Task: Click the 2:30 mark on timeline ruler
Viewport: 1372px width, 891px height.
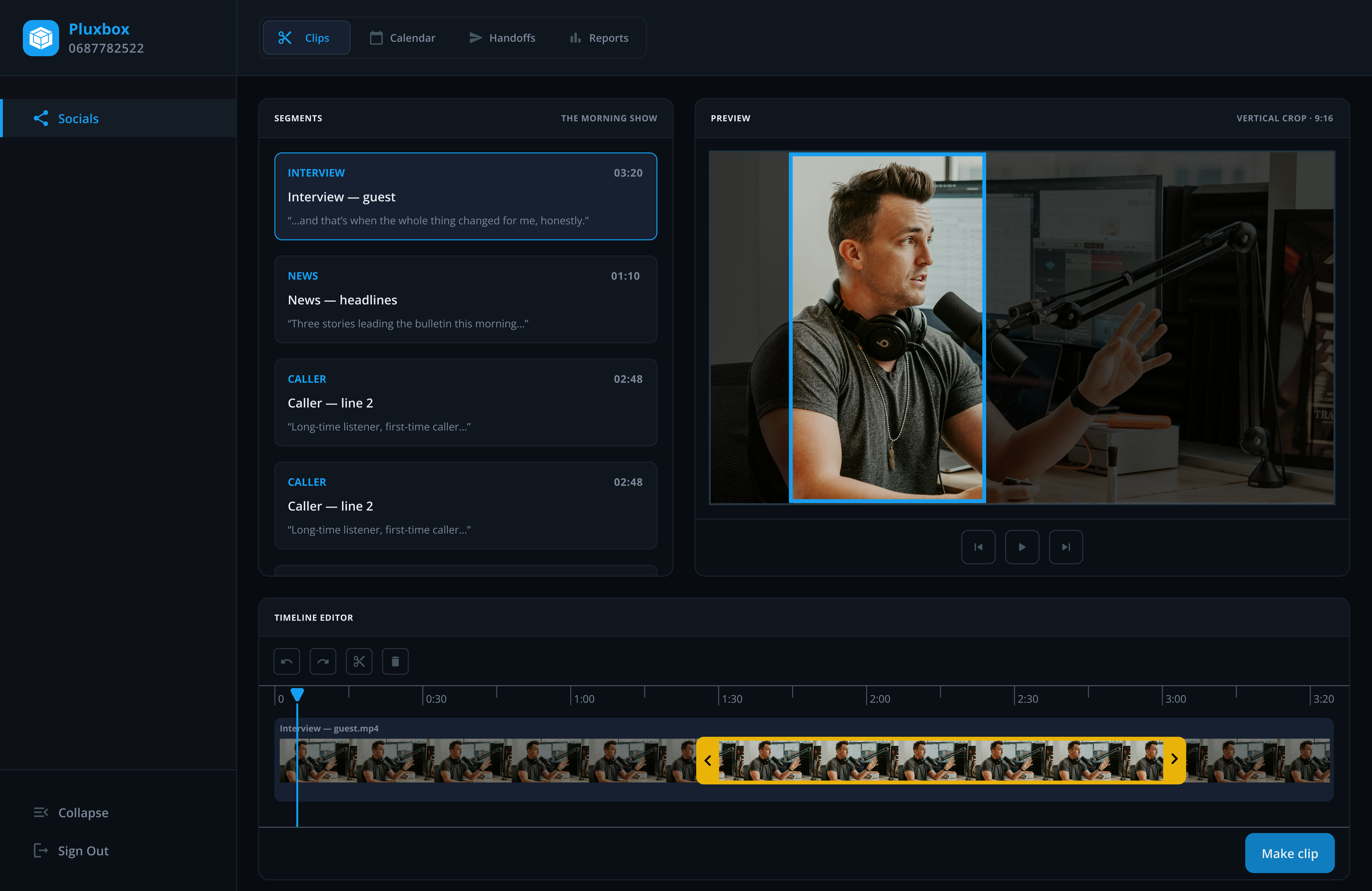Action: click(x=1028, y=699)
